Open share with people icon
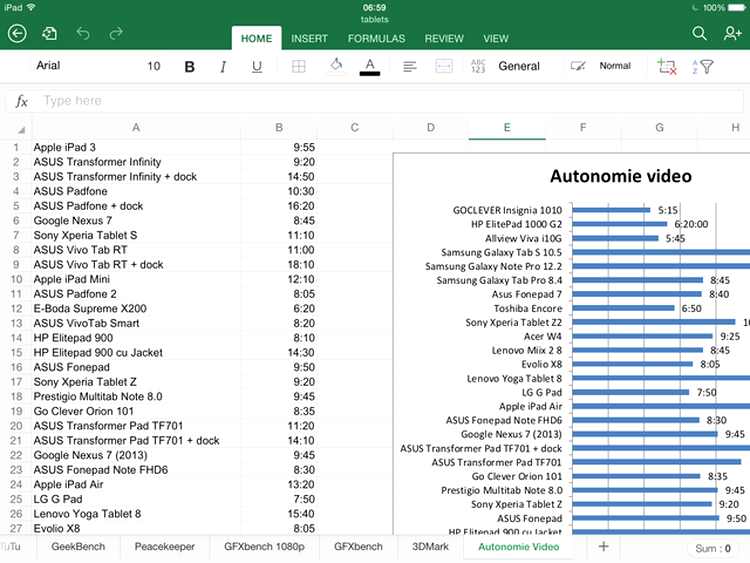 732,33
